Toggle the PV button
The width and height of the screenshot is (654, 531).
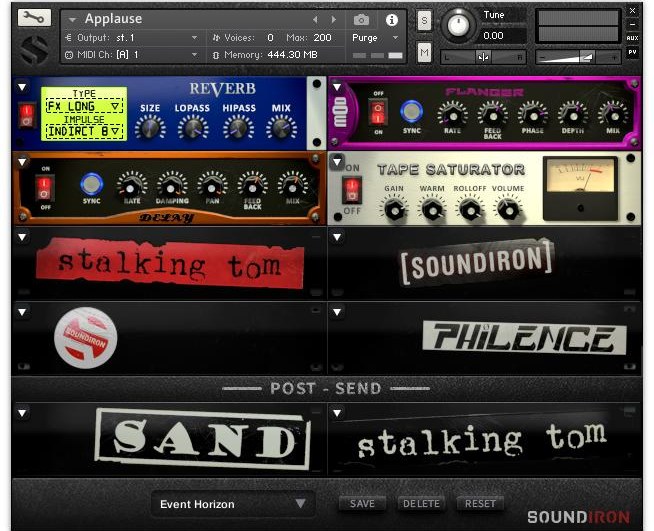(632, 52)
